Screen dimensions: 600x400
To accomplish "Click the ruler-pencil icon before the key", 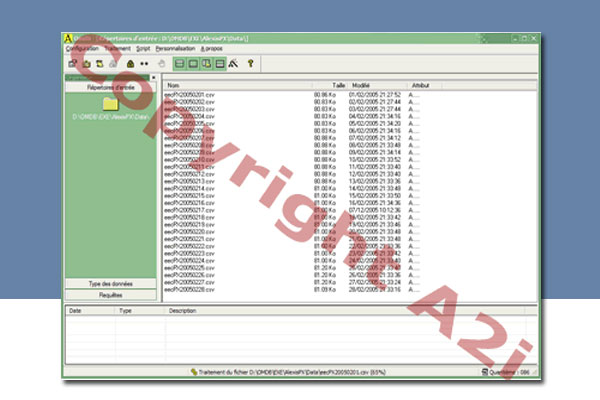I will tap(233, 63).
